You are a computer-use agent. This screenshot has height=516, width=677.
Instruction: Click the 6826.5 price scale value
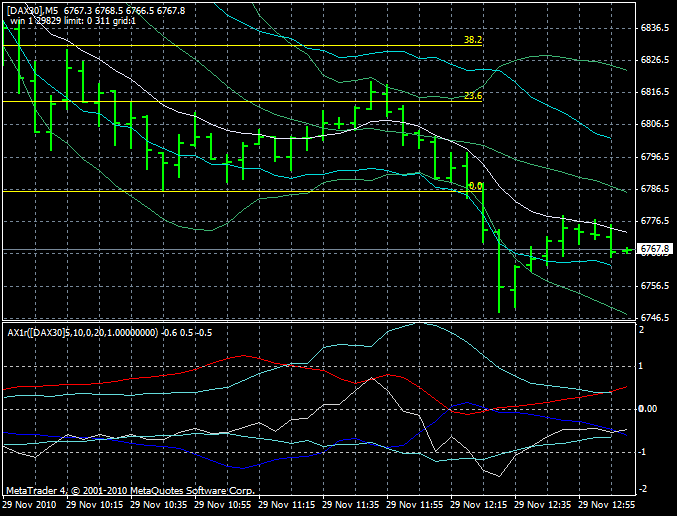tap(655, 60)
